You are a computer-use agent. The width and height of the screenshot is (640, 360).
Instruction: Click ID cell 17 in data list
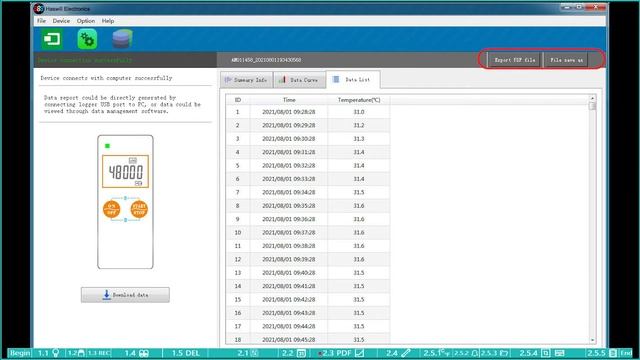click(x=238, y=326)
